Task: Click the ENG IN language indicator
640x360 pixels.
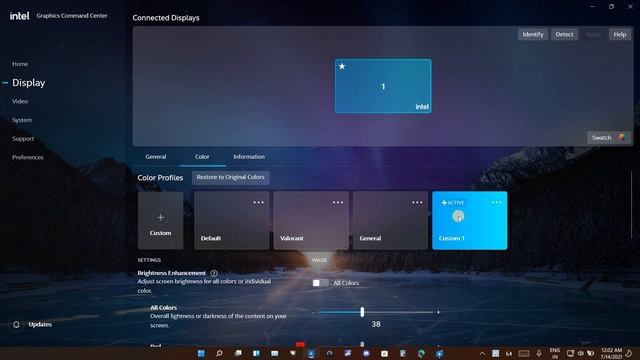Action: (555, 353)
